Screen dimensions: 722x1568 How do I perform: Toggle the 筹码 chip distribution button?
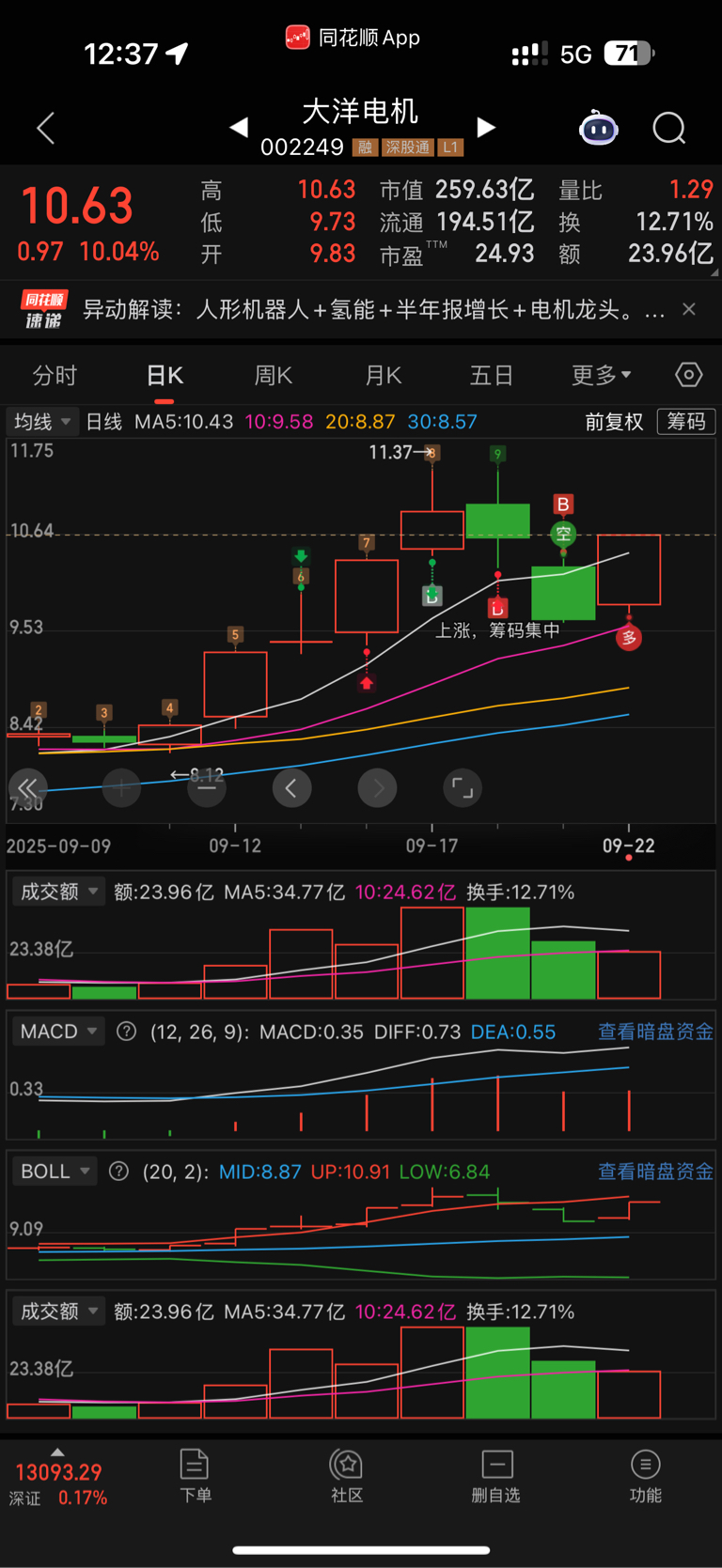(685, 421)
